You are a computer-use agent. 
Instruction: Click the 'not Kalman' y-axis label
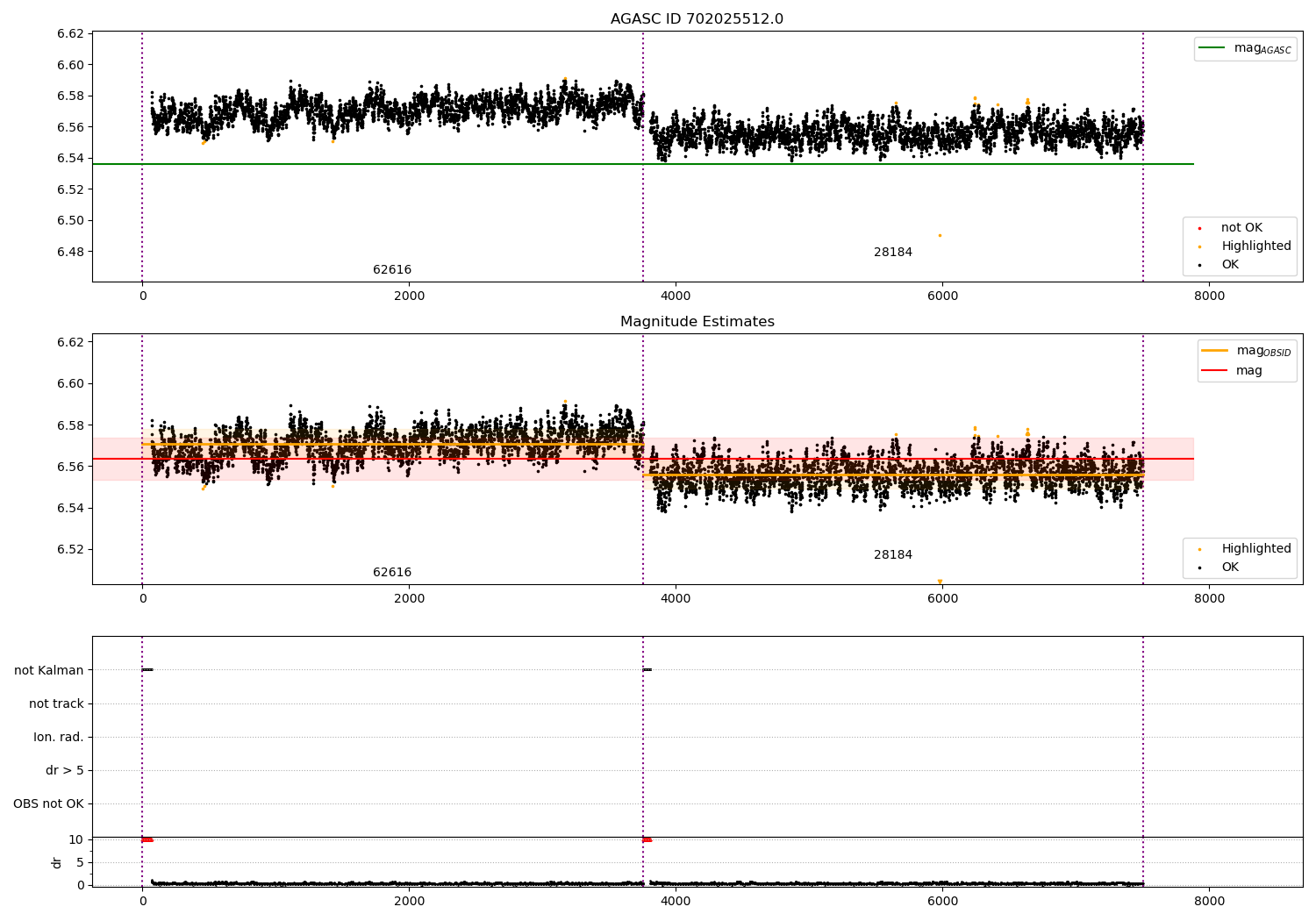click(49, 670)
